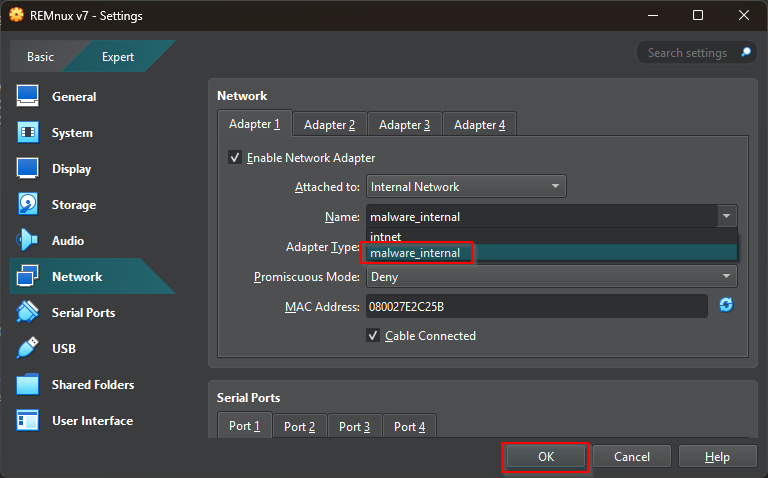The height and width of the screenshot is (478, 768).
Task: Select the Display screen icon
Action: (x=27, y=168)
